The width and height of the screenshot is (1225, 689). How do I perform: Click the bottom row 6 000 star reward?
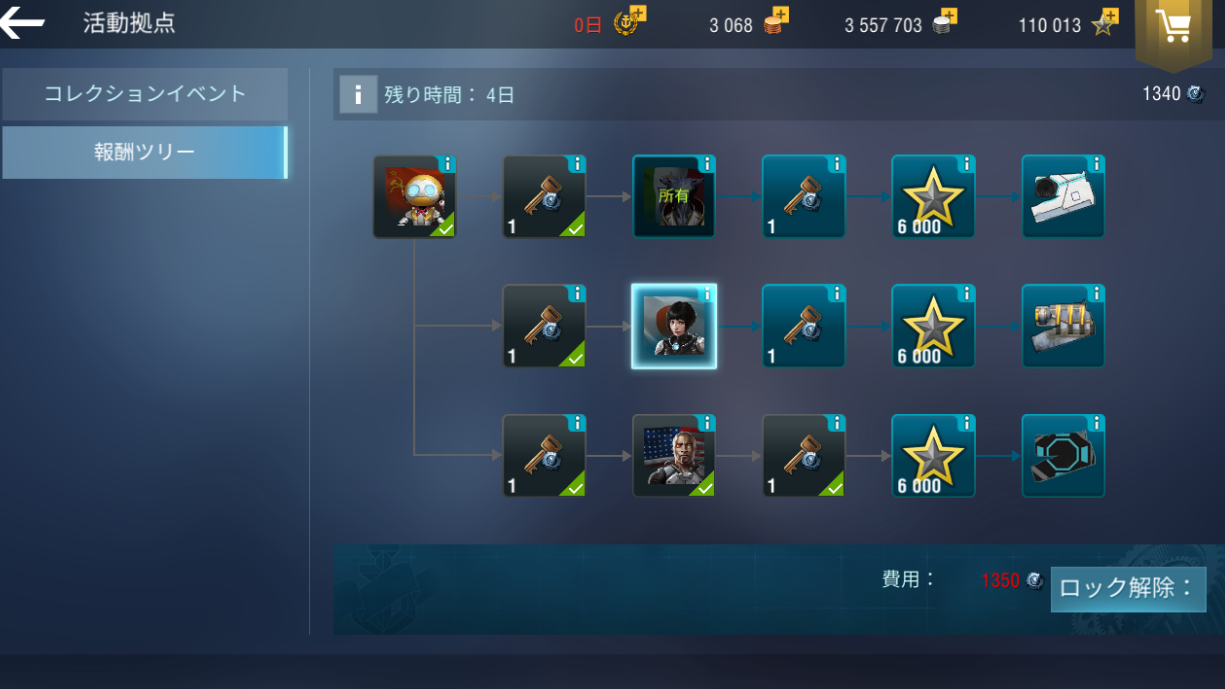point(933,456)
